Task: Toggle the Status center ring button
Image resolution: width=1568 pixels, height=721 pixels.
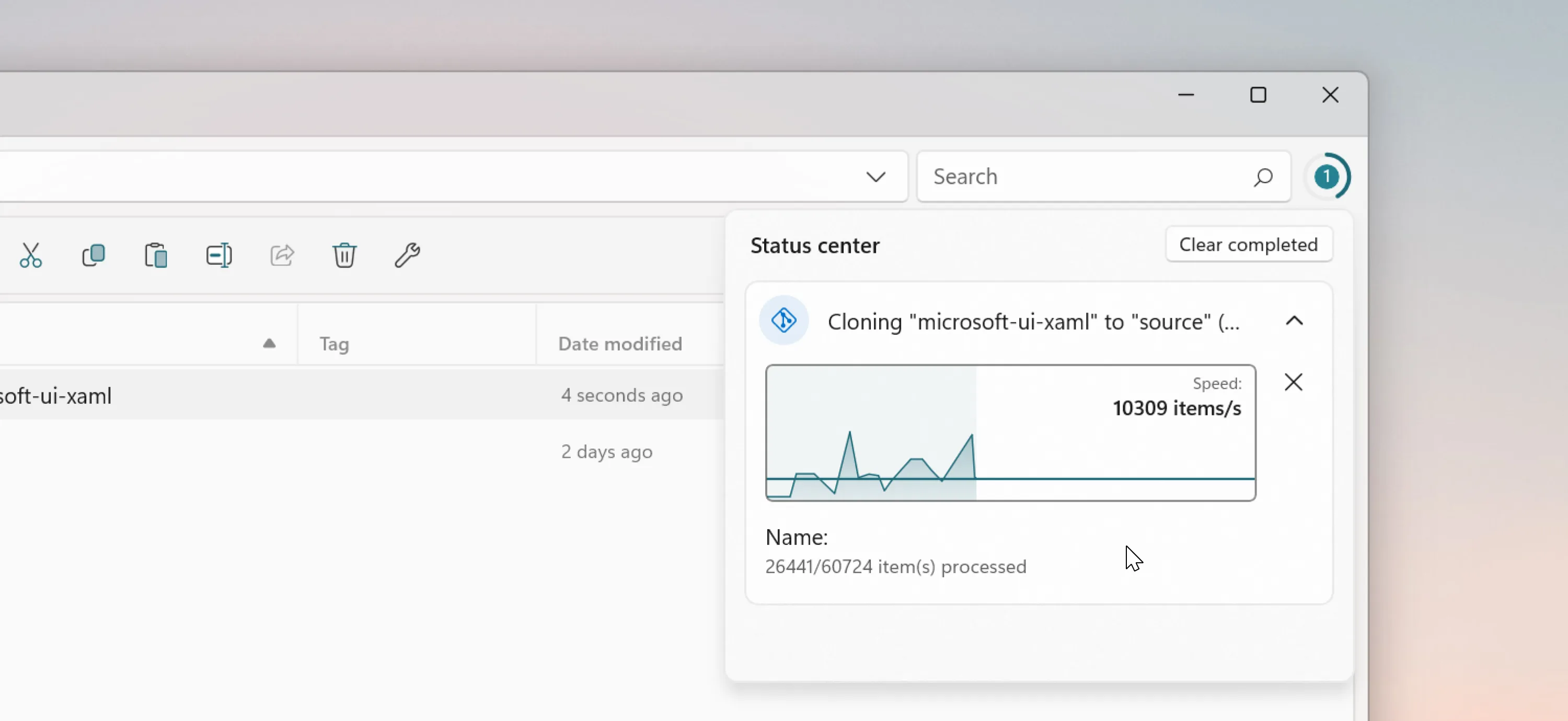Action: pyautogui.click(x=1328, y=177)
